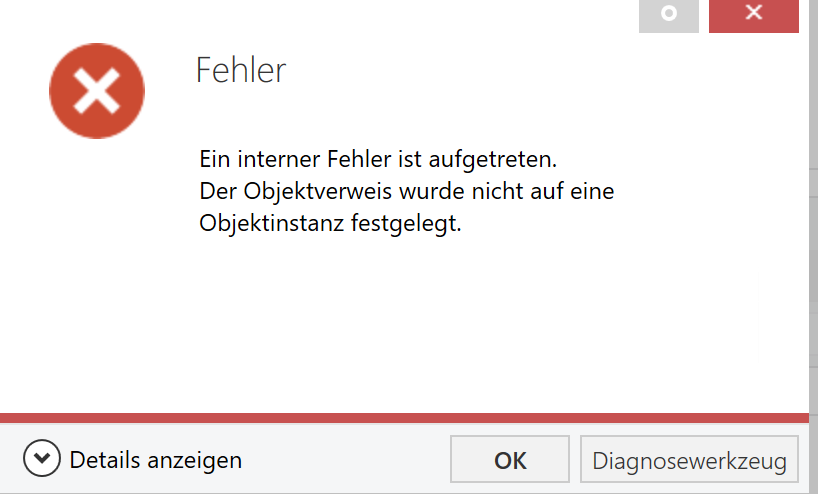Click the 'Fehler' dialog heading
Image resolution: width=818 pixels, height=494 pixels.
(240, 70)
